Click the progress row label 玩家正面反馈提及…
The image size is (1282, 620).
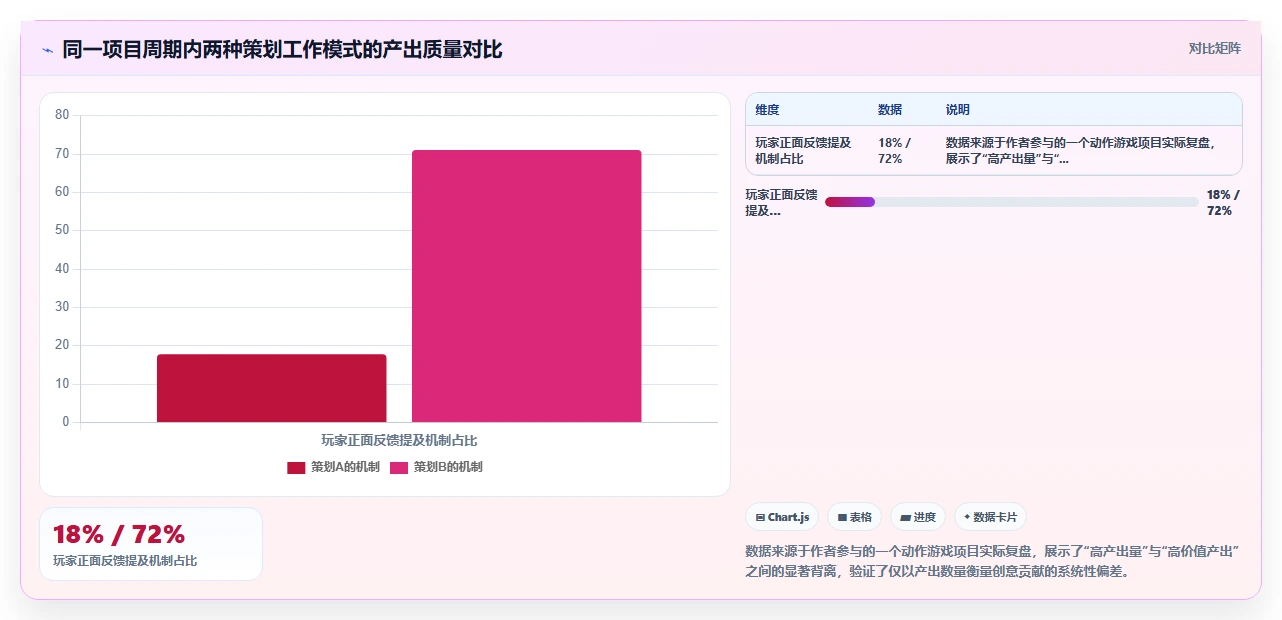[782, 202]
